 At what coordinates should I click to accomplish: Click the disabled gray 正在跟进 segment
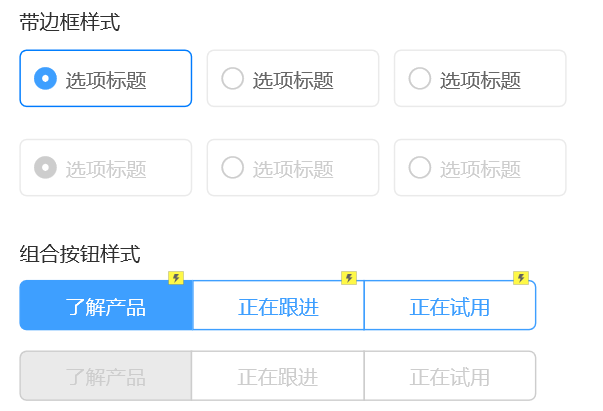click(x=278, y=377)
